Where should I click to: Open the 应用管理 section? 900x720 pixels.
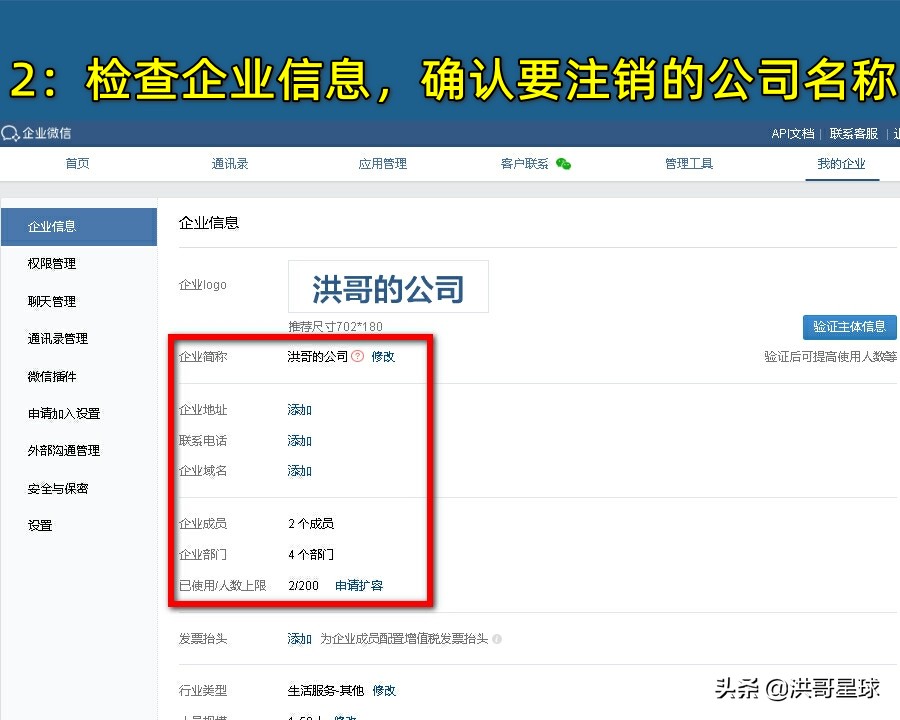coord(382,162)
